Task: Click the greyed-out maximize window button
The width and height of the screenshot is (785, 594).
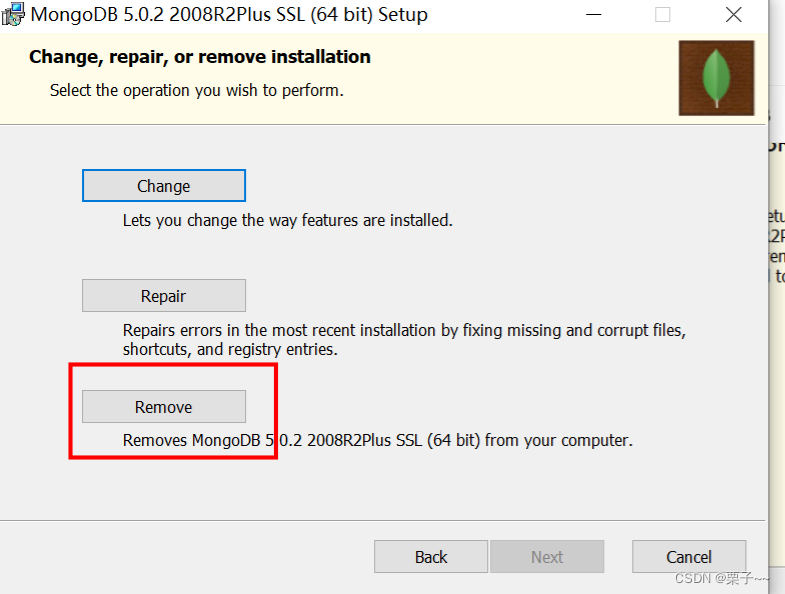Action: click(662, 15)
